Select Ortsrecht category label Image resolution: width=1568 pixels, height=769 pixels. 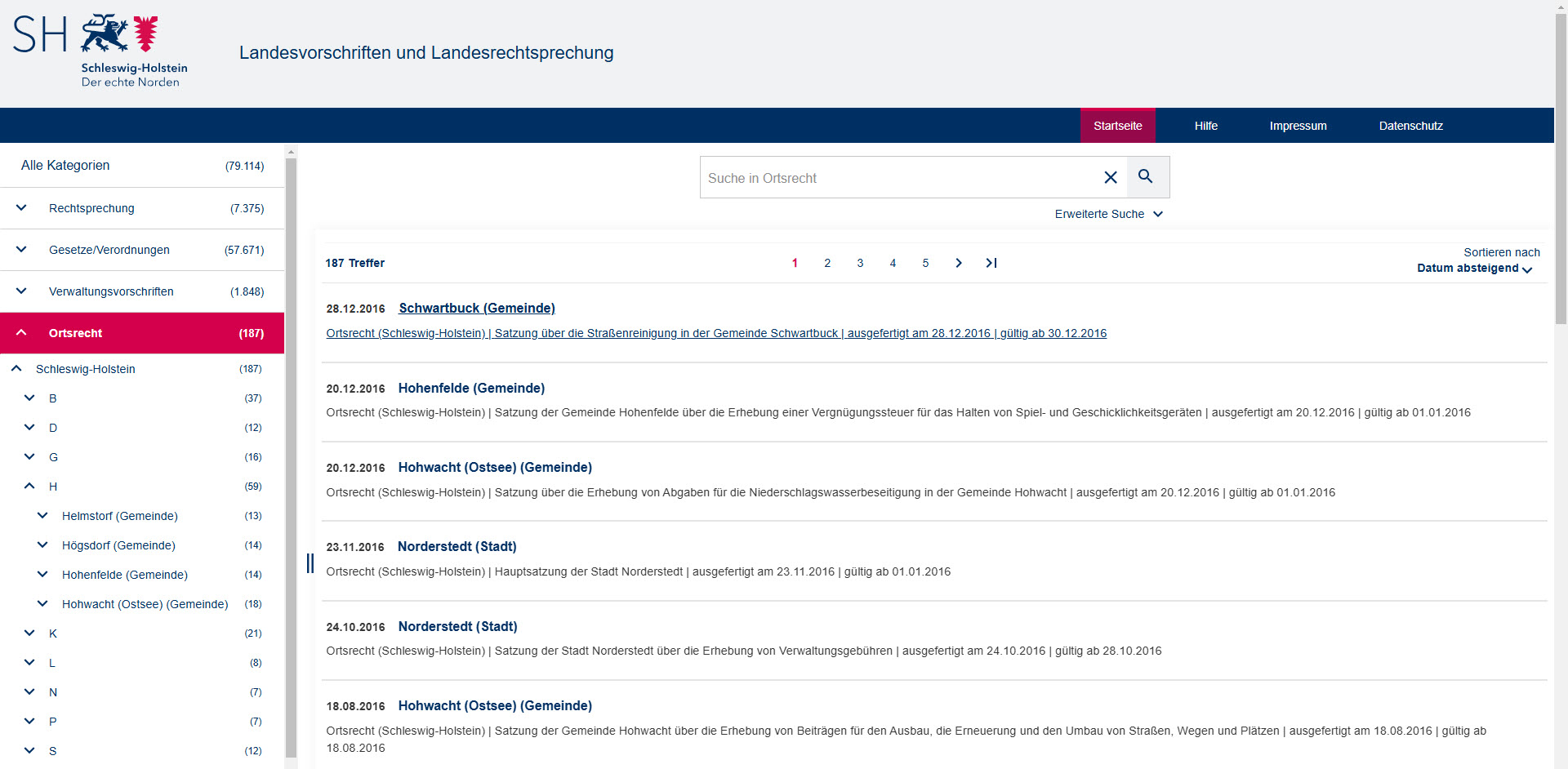(75, 333)
